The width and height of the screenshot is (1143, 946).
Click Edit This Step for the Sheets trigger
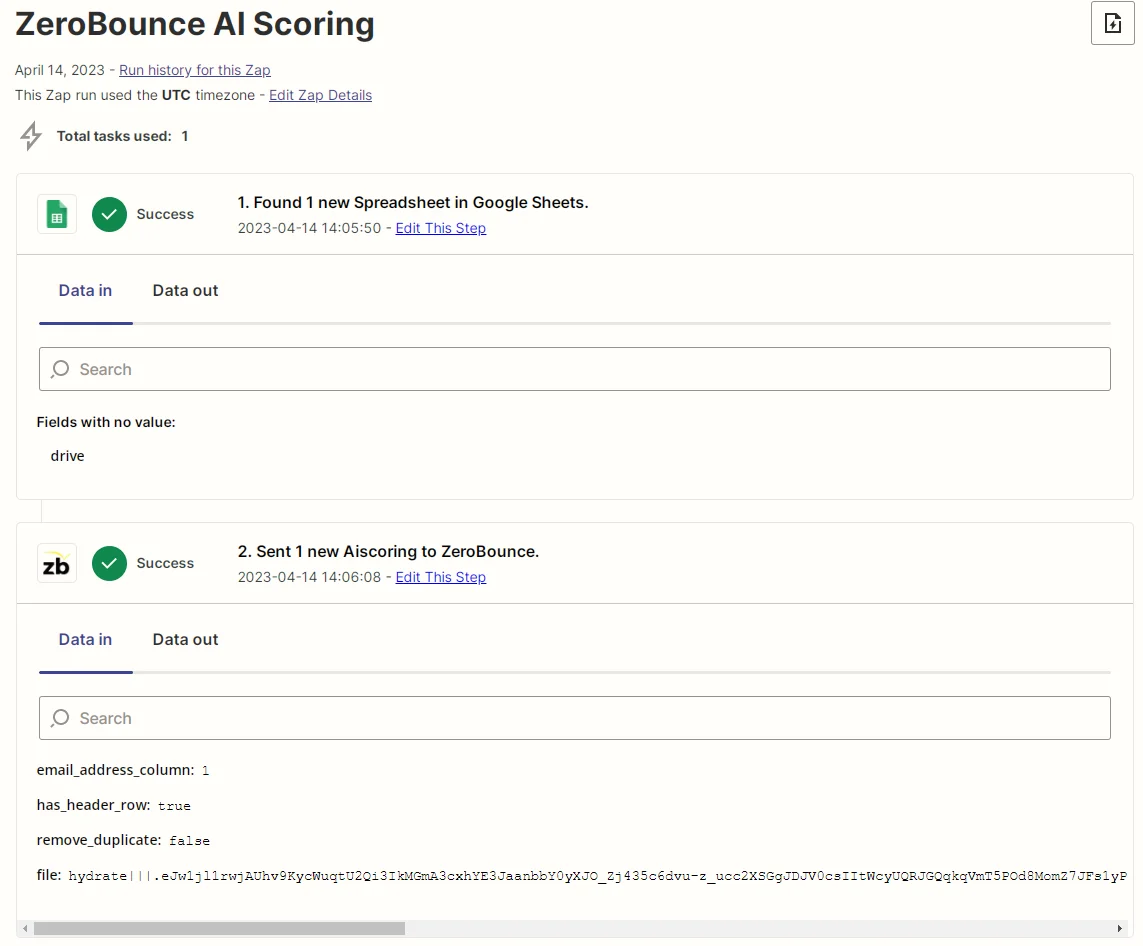[x=440, y=228]
